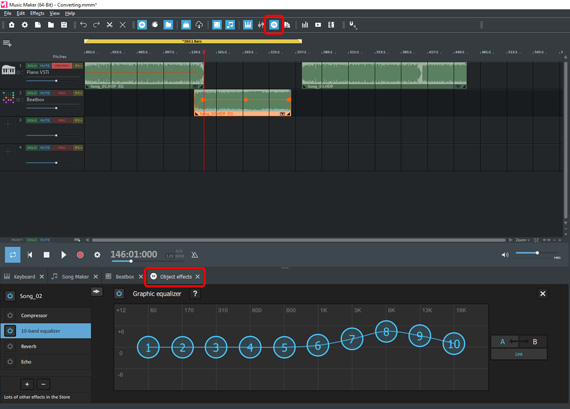570x409 pixels.
Task: Redo the last undone action
Action: (96, 25)
